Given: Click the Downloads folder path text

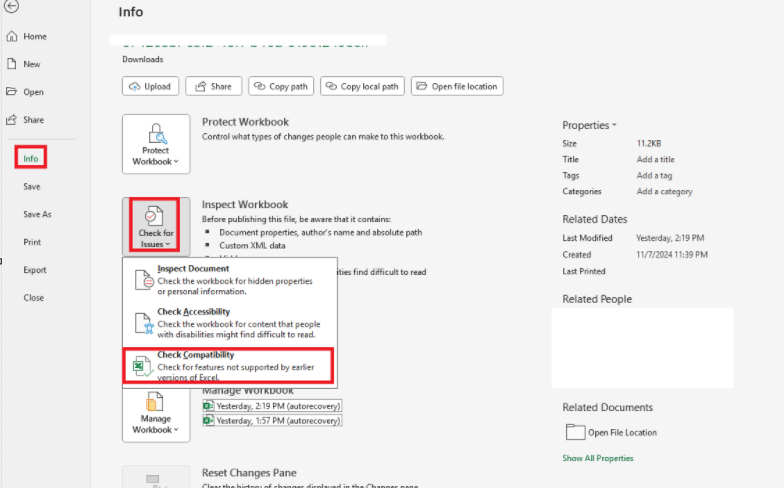Looking at the screenshot, I should tap(142, 59).
